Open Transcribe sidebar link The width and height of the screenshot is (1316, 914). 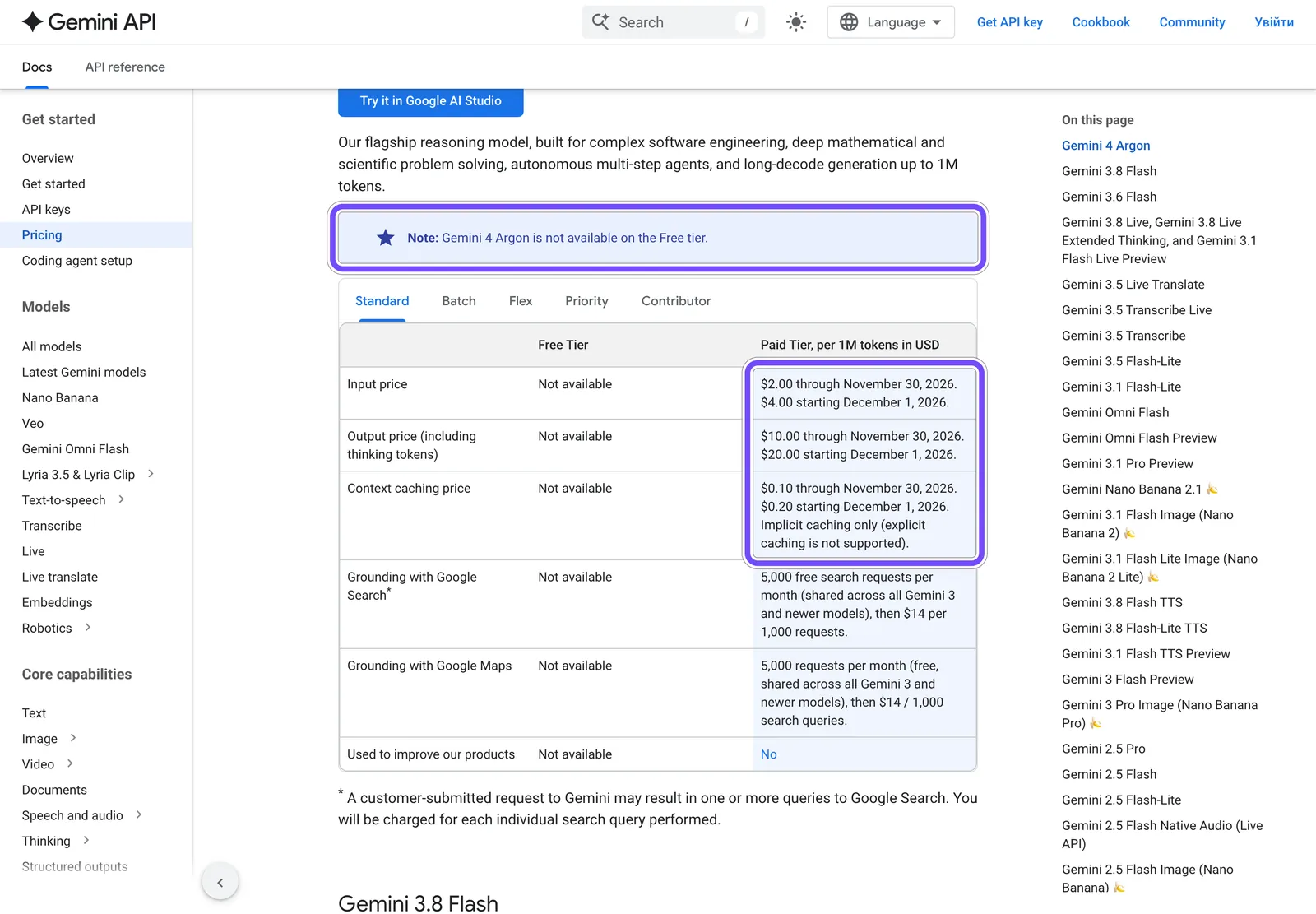pos(52,526)
